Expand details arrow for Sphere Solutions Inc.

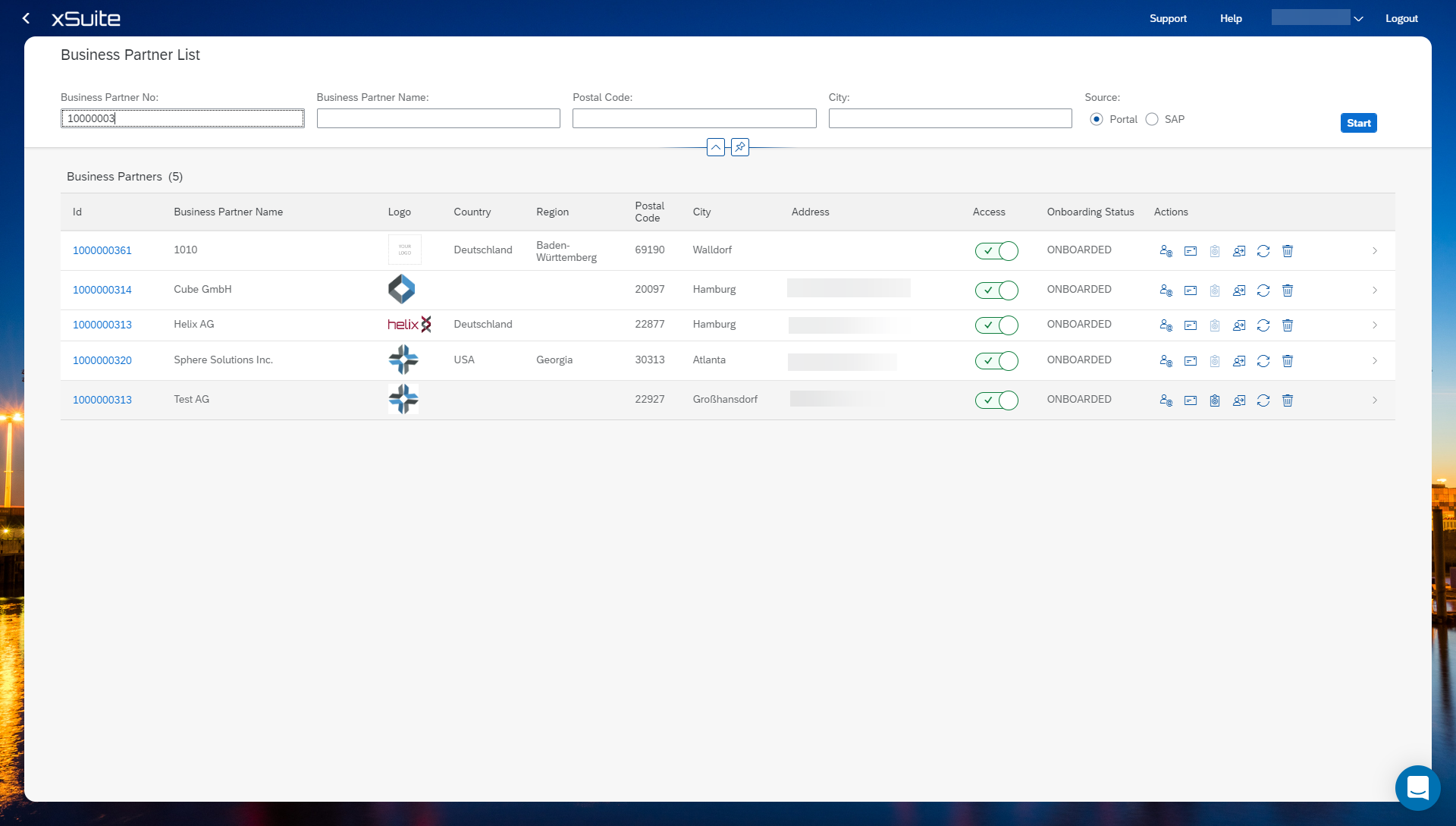pyautogui.click(x=1374, y=361)
